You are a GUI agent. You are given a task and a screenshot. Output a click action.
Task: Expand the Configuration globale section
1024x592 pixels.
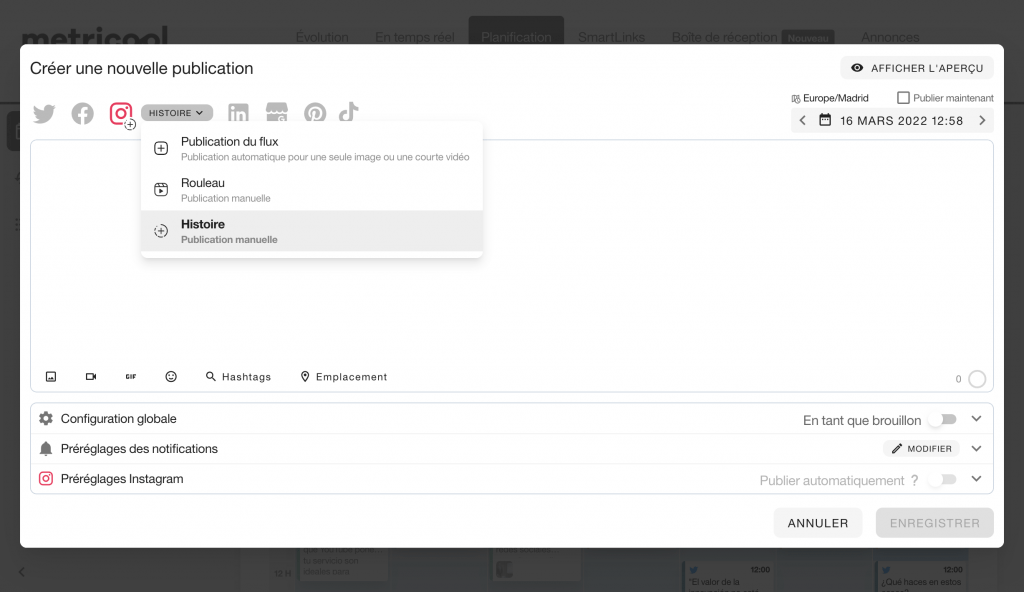[x=976, y=419]
